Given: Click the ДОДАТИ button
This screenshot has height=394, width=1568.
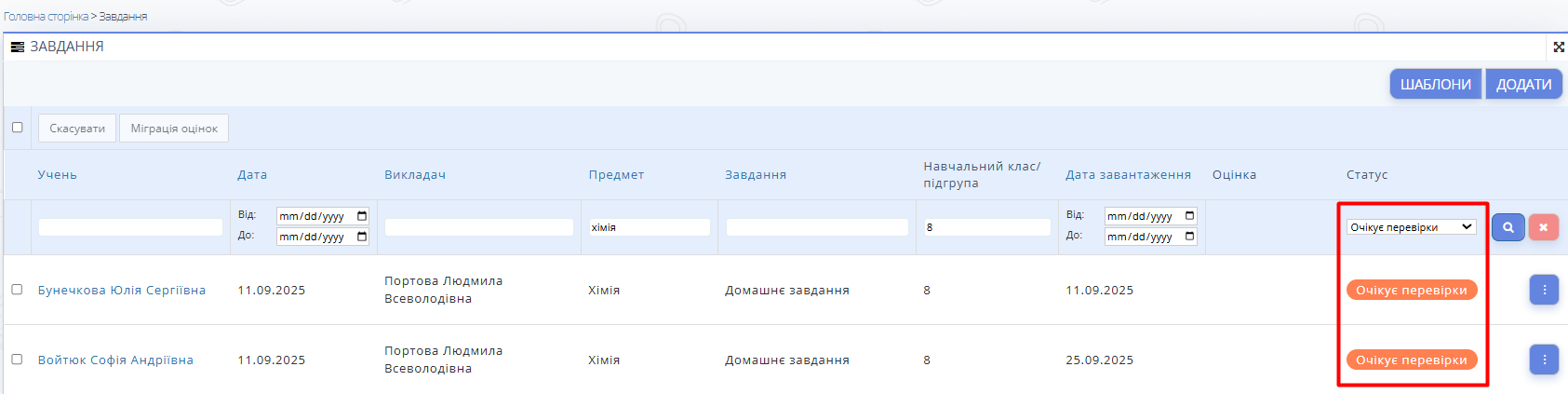Looking at the screenshot, I should pyautogui.click(x=1523, y=84).
